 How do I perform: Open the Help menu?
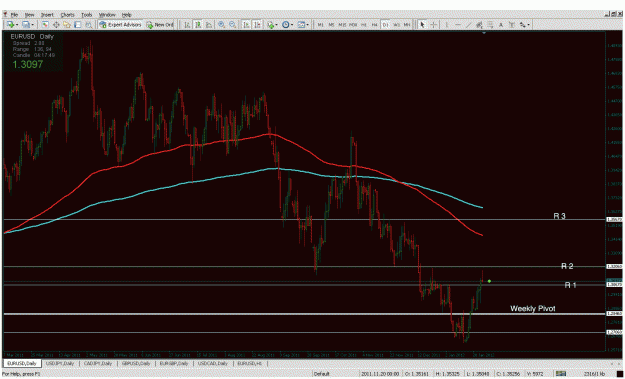pyautogui.click(x=126, y=15)
